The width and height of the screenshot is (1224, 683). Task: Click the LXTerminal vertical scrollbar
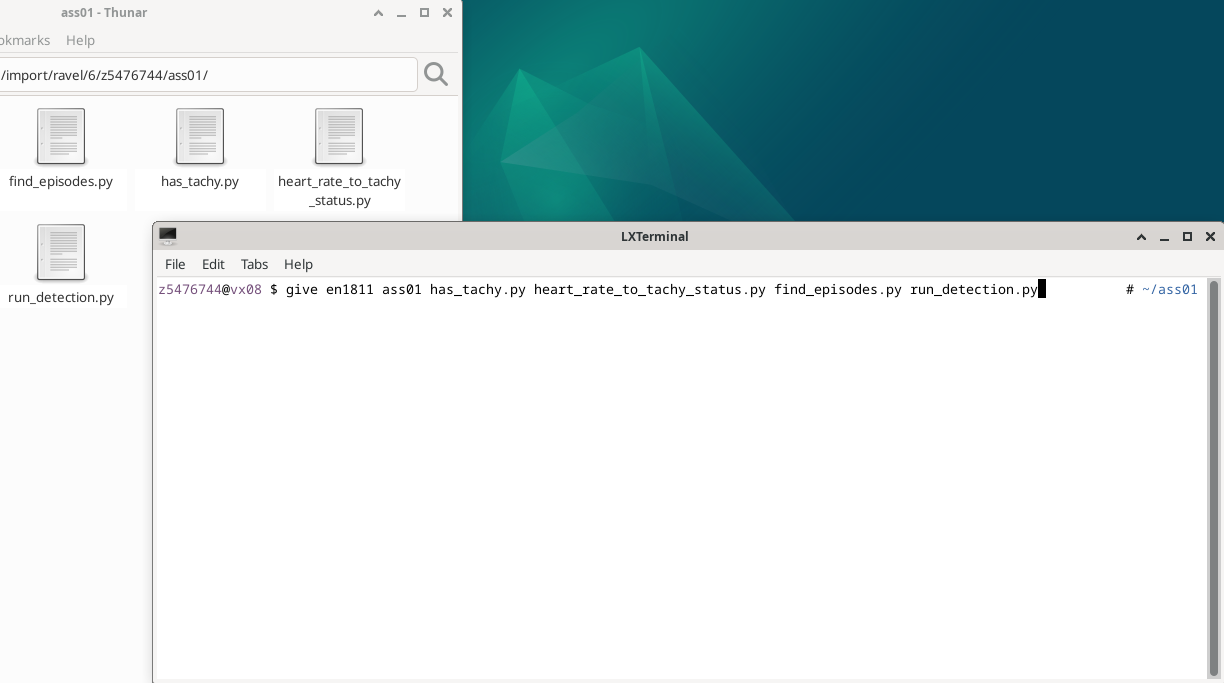click(x=1214, y=480)
